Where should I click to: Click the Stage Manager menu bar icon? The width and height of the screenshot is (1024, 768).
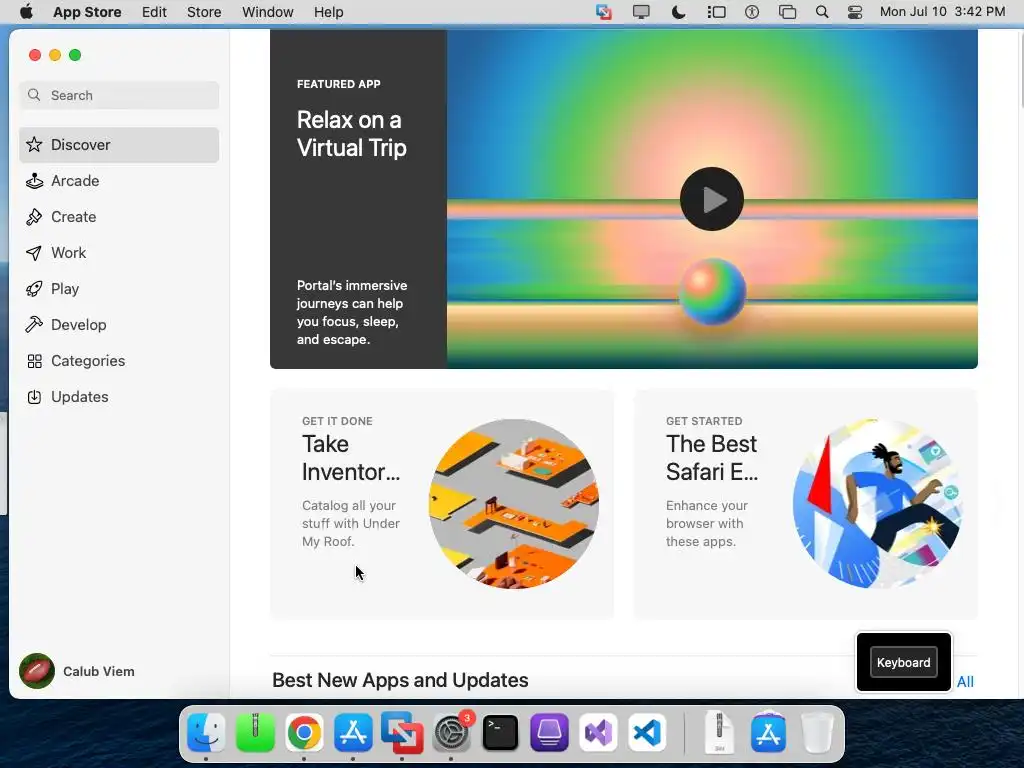pos(716,12)
